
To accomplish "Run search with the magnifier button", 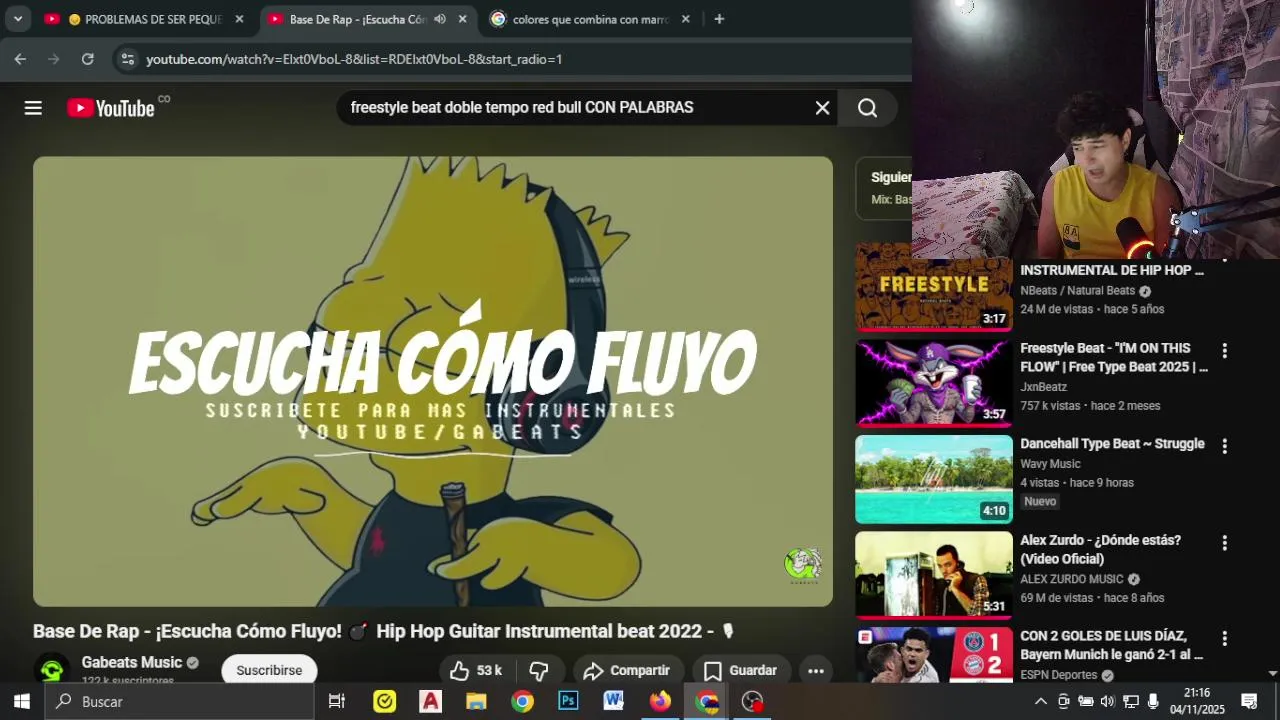I will coord(867,108).
